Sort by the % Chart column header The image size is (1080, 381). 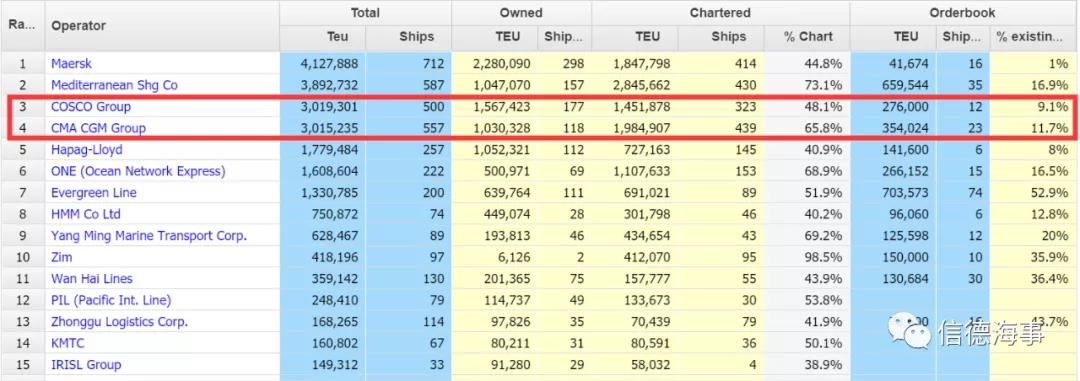click(807, 37)
